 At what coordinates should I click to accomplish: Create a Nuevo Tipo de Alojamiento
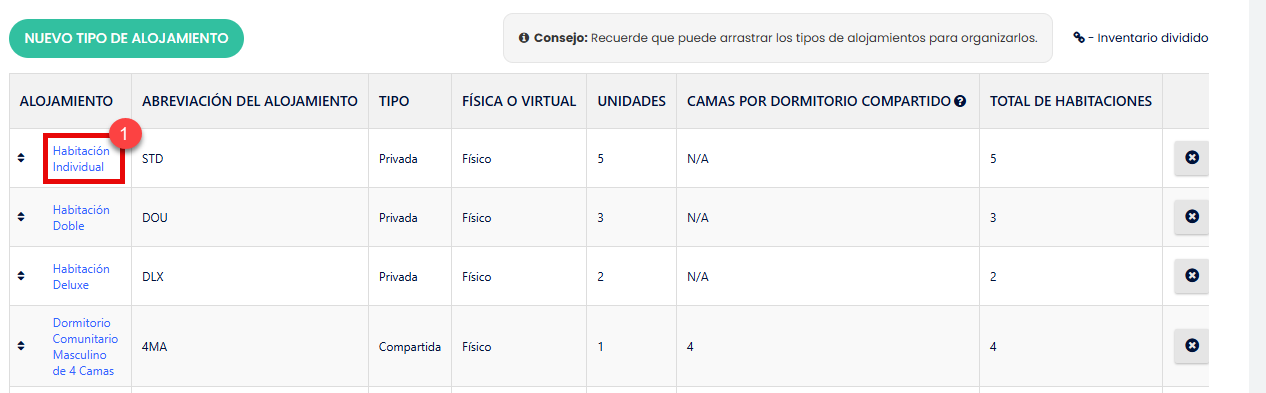pos(126,38)
